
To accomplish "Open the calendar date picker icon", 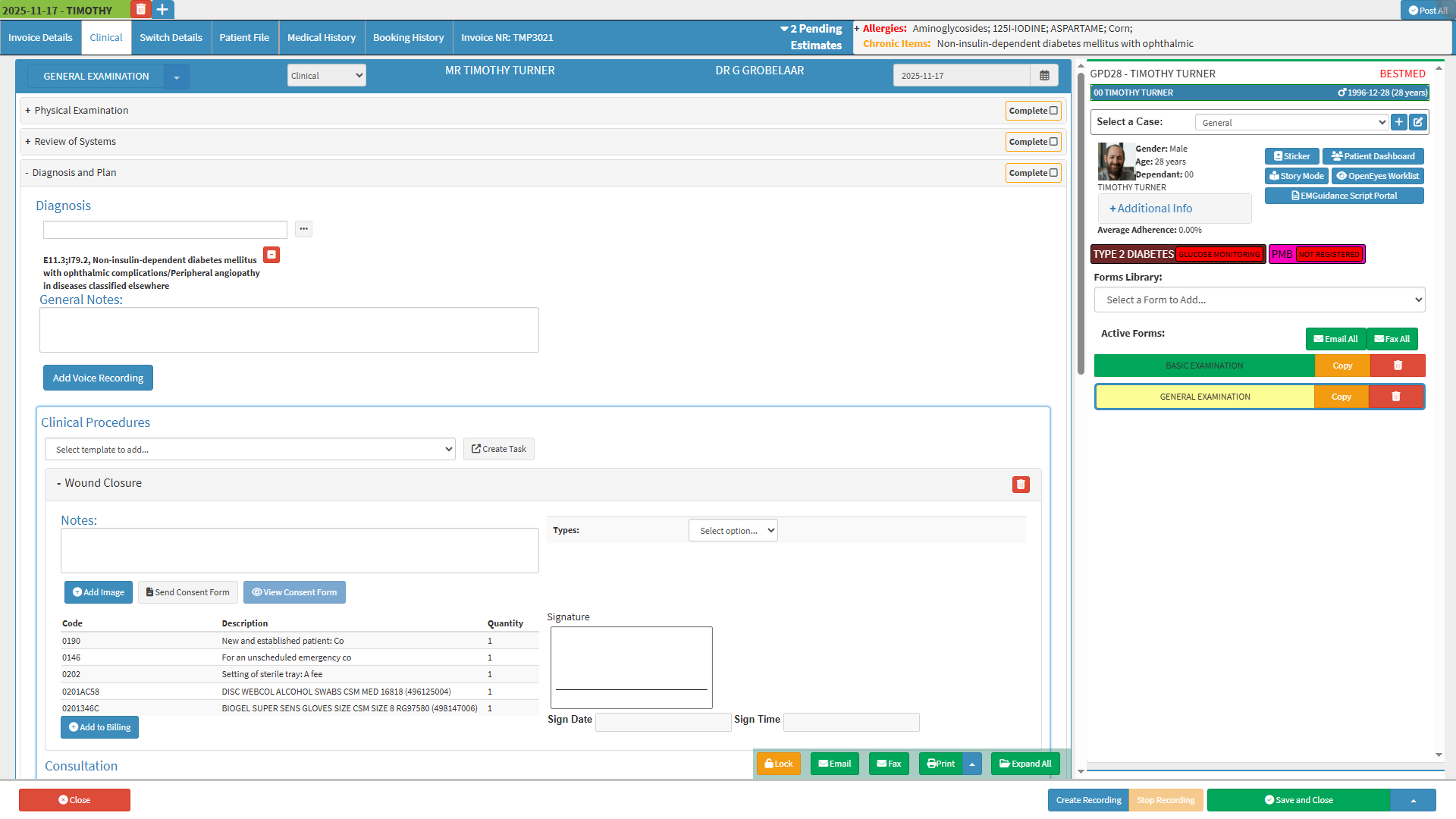I will [1044, 76].
